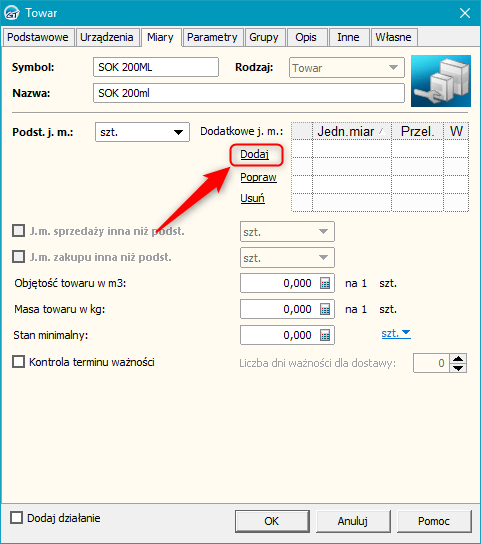
Task: Toggle J.m. sprzedaży inna niż podst. checkbox
Action: click(18, 231)
